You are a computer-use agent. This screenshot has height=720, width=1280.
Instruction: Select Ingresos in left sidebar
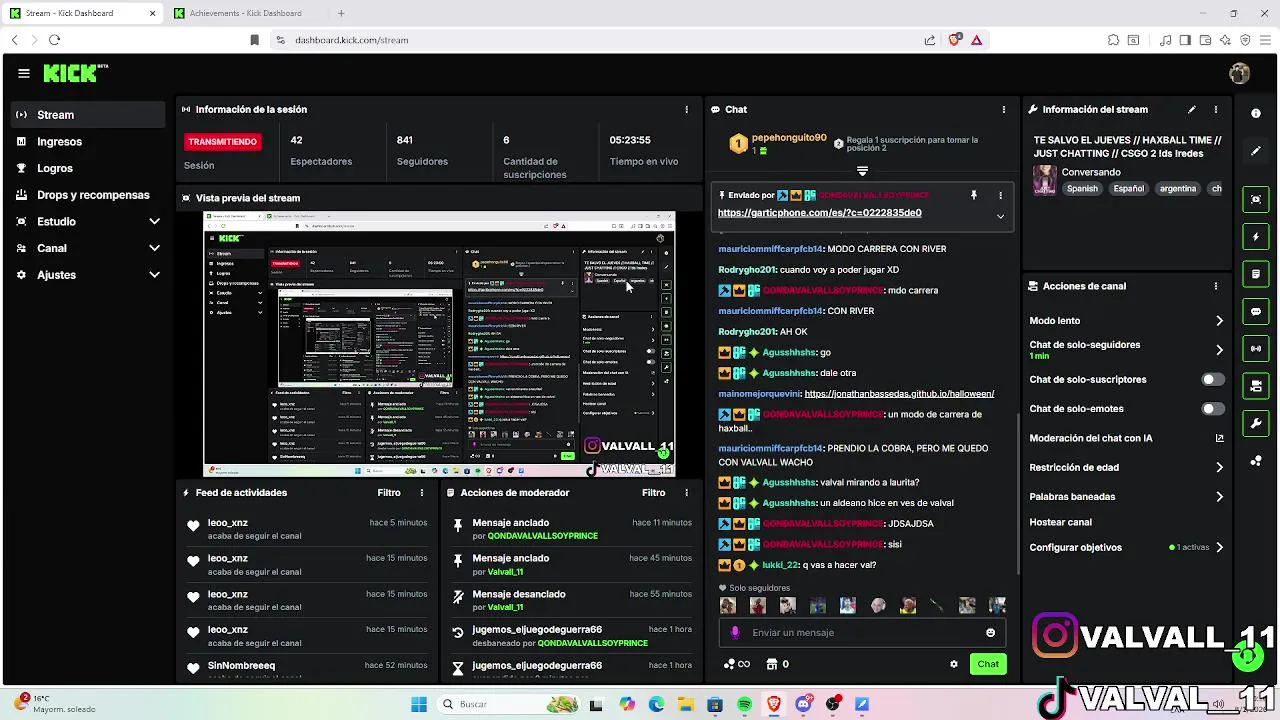pyautogui.click(x=88, y=142)
